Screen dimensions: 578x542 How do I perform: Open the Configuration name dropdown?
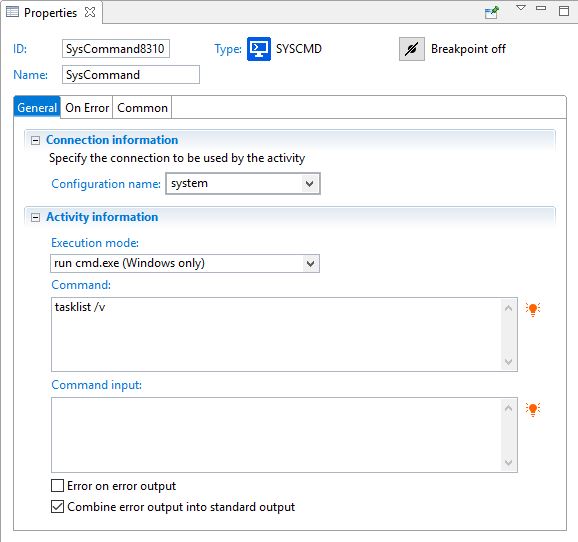pyautogui.click(x=310, y=184)
